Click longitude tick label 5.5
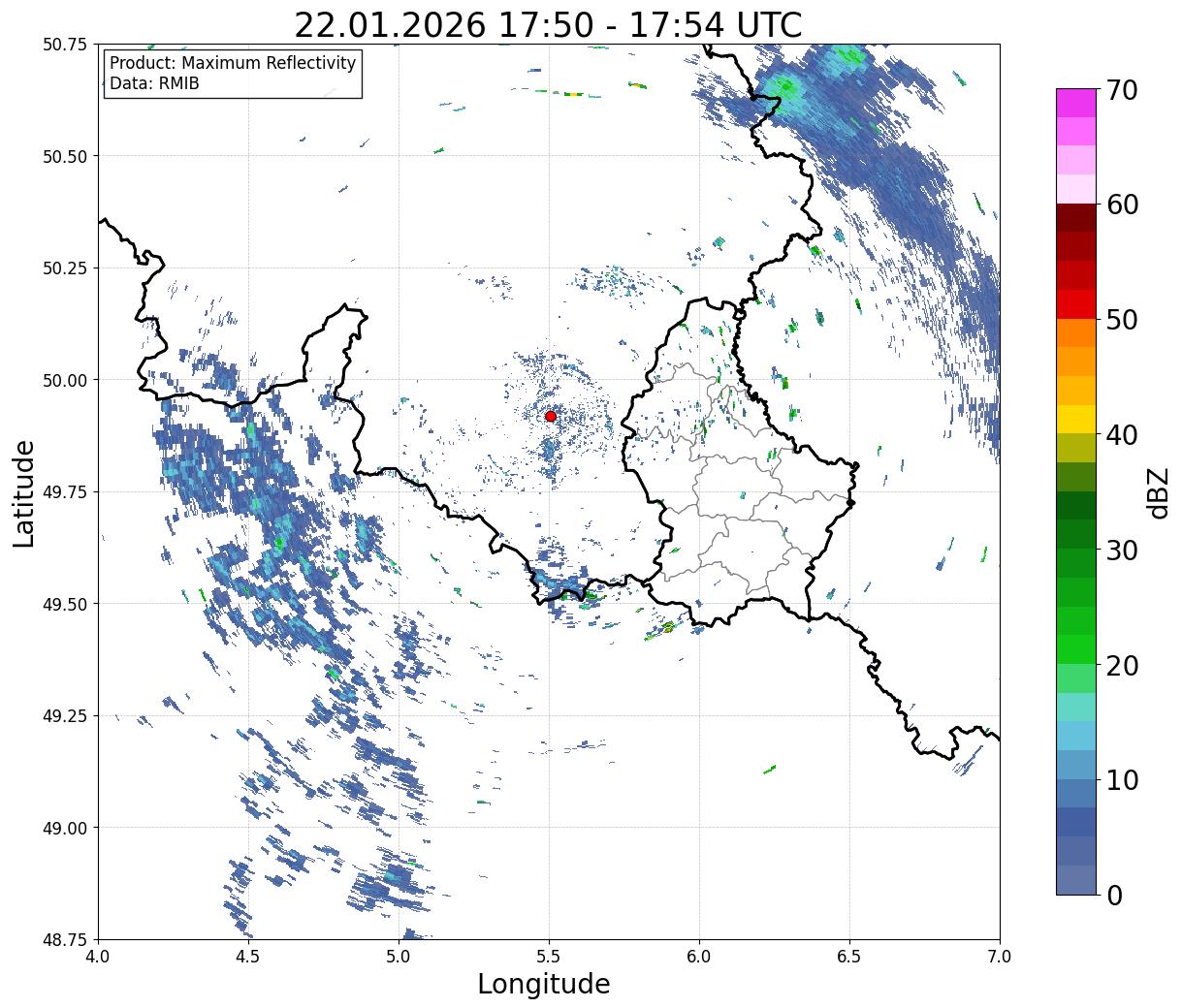 tap(549, 957)
